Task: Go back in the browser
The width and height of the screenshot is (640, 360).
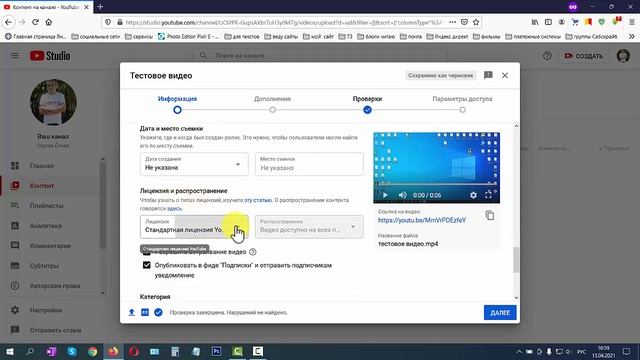Action: tap(9, 22)
